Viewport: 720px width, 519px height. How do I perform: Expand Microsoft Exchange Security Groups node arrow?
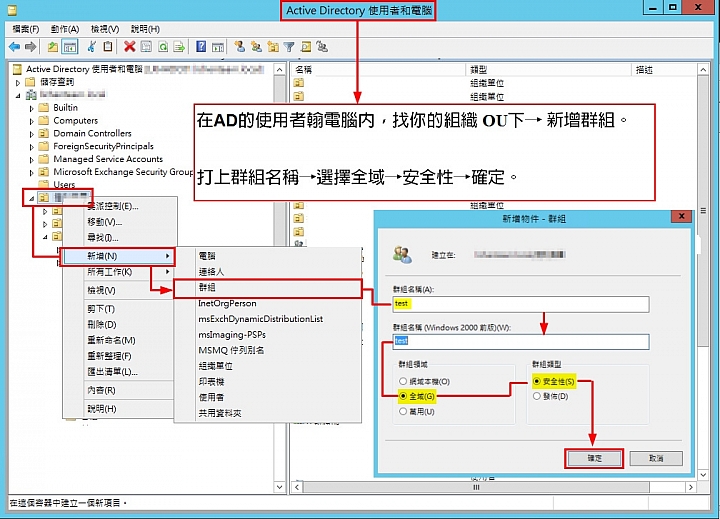point(31,173)
